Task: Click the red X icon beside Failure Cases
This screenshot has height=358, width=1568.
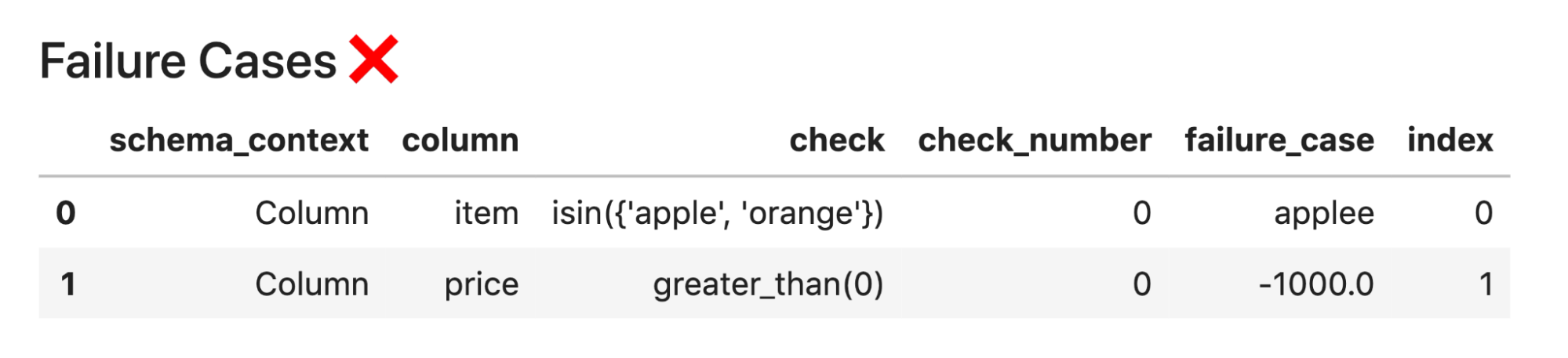Action: (373, 60)
